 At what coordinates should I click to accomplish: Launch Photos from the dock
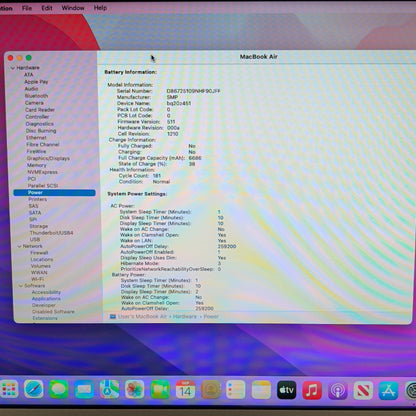135,389
